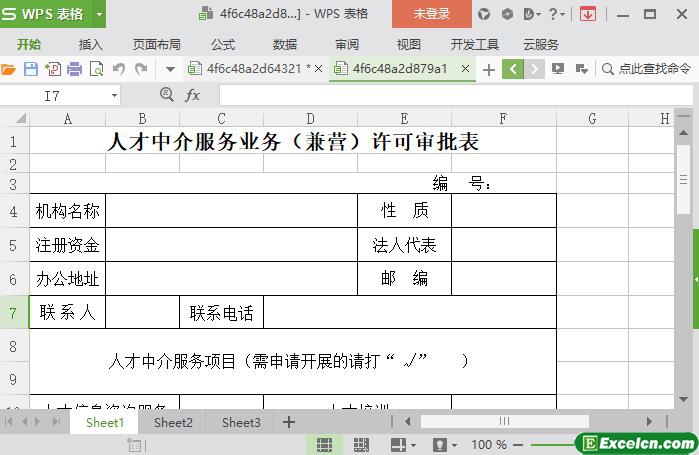Open the 插入 ribbon tab

pyautogui.click(x=90, y=45)
